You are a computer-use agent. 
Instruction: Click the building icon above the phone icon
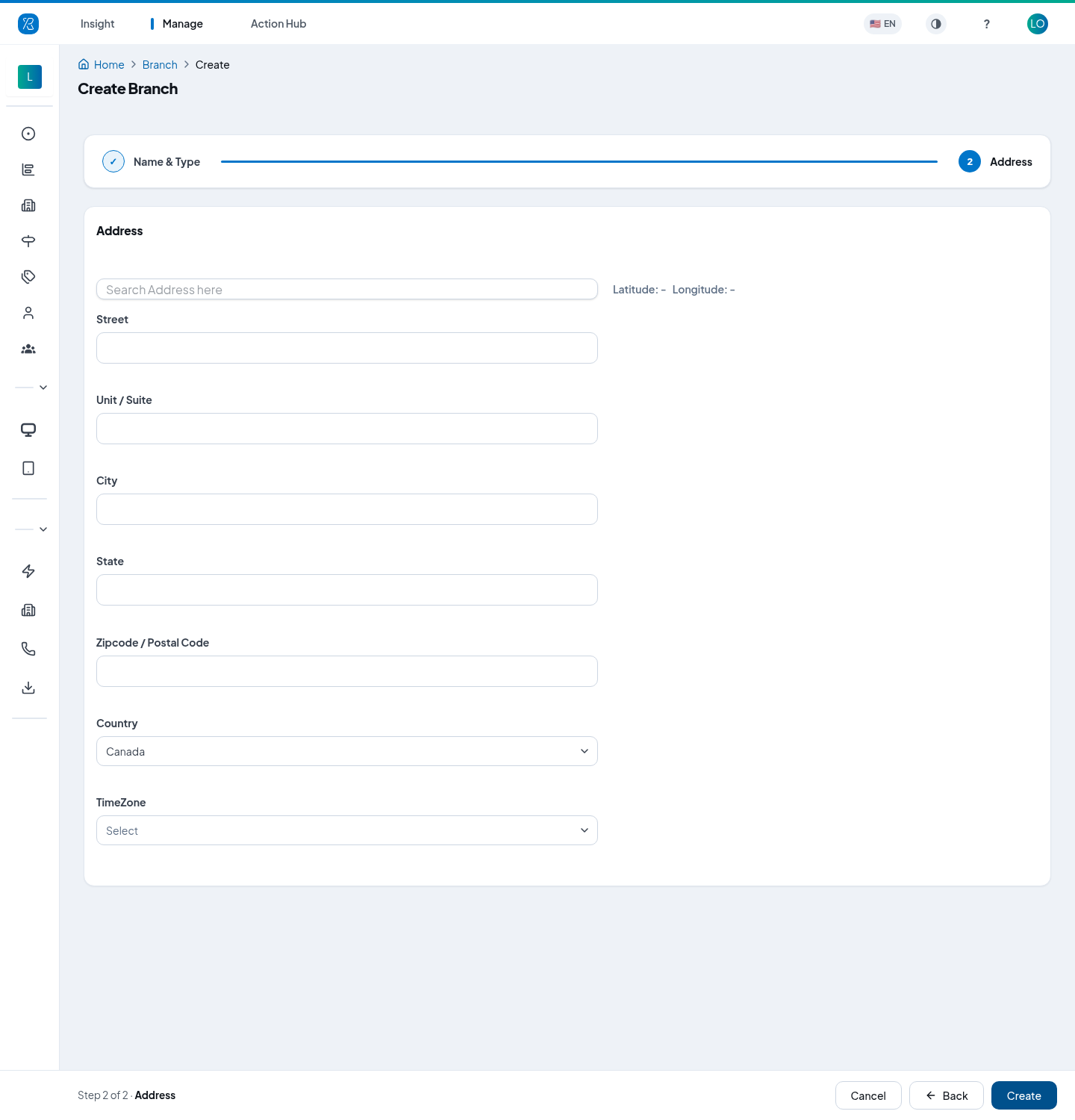pos(28,610)
